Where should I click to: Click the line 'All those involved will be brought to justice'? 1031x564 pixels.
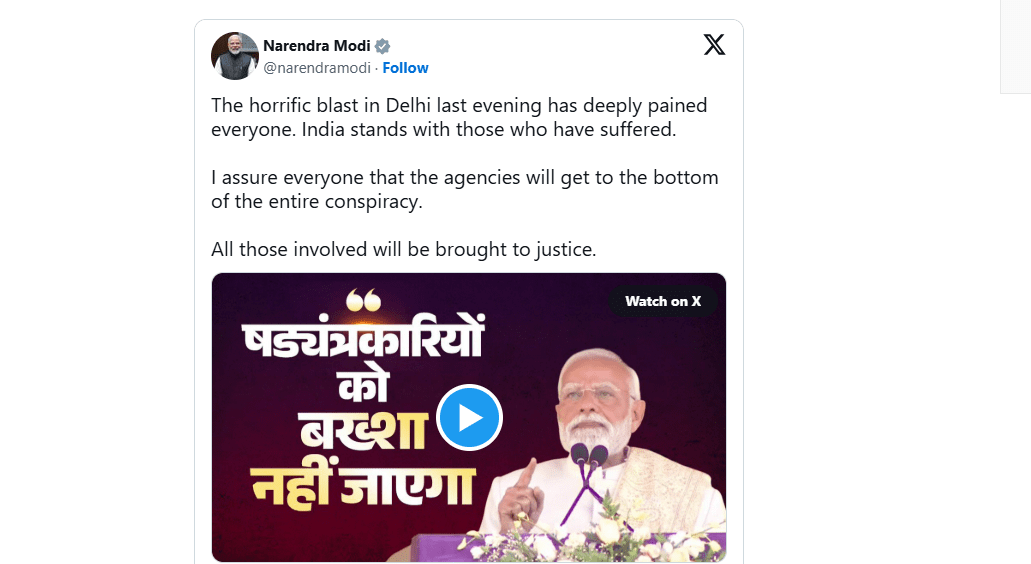[x=403, y=249]
